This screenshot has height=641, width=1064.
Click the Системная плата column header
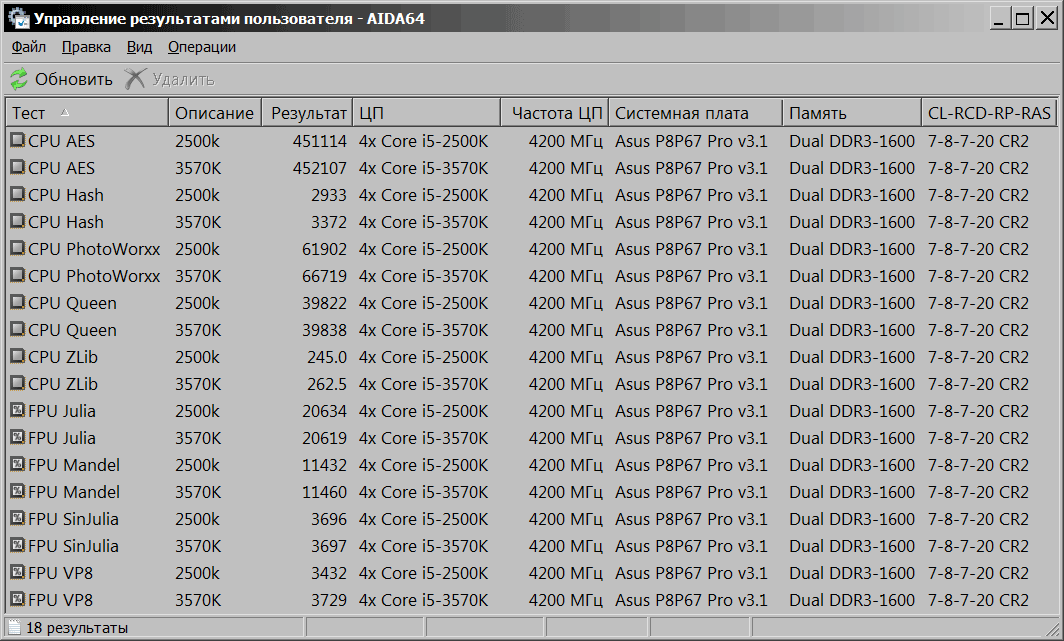click(x=695, y=113)
